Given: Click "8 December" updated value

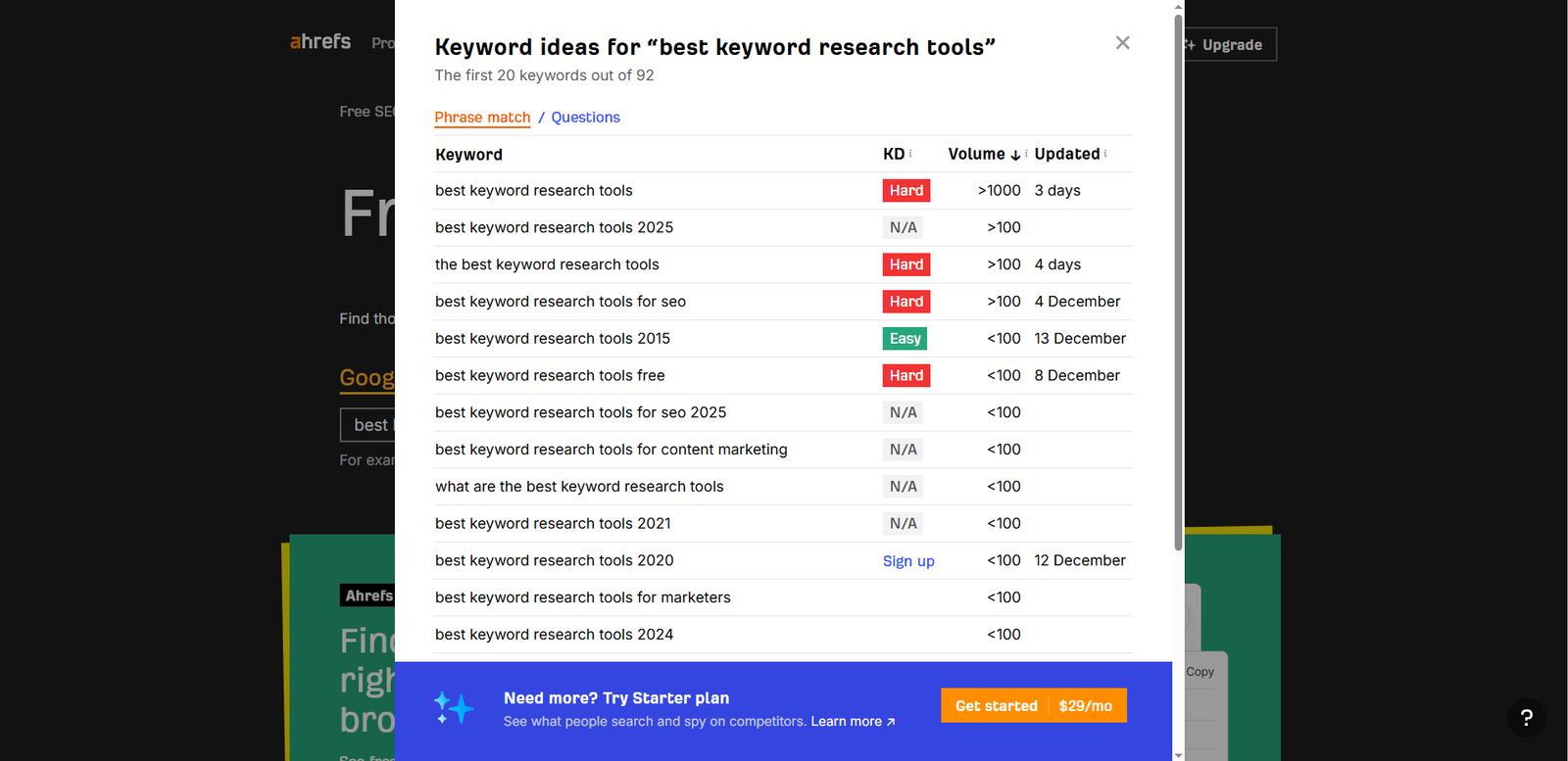Looking at the screenshot, I should coord(1077,376).
